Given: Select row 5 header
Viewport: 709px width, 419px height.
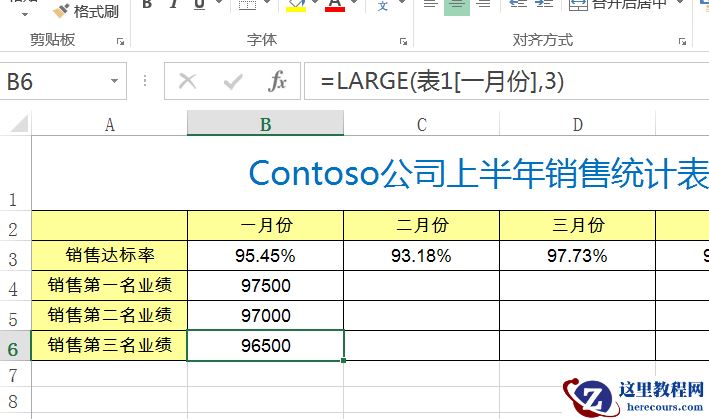Looking at the screenshot, I should [15, 315].
